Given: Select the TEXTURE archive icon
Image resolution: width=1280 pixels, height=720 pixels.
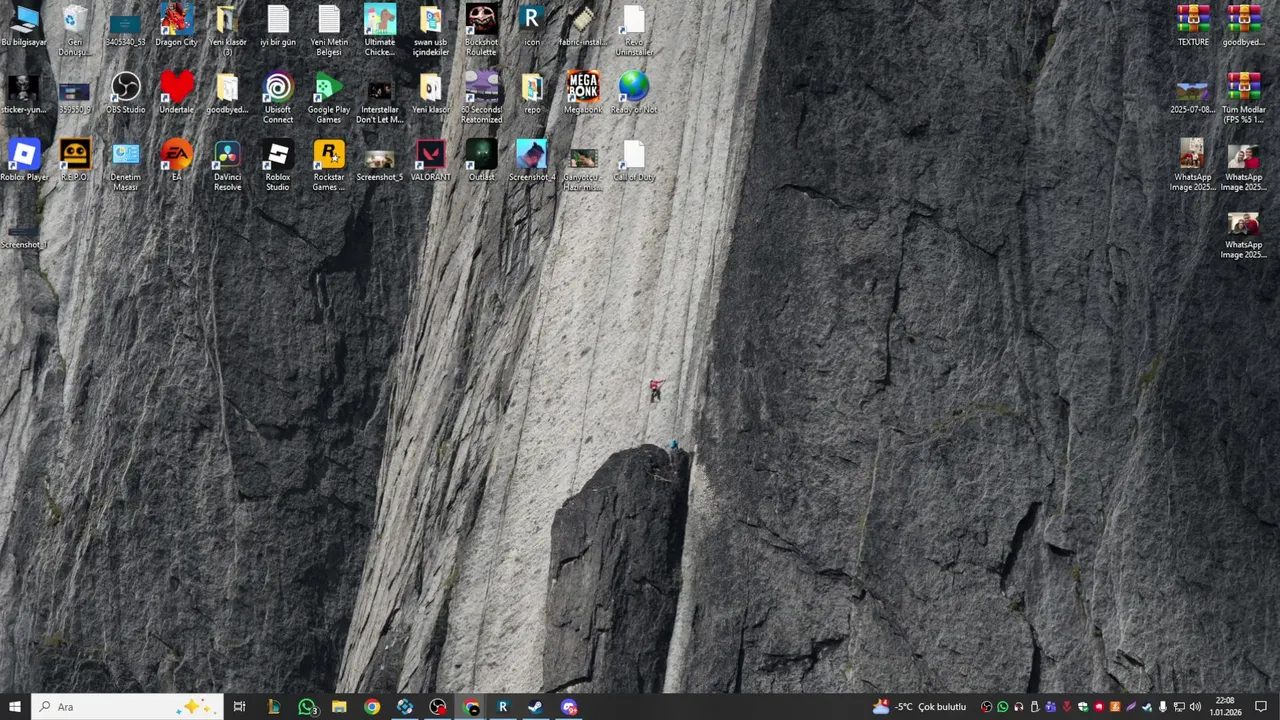Looking at the screenshot, I should click(1193, 26).
